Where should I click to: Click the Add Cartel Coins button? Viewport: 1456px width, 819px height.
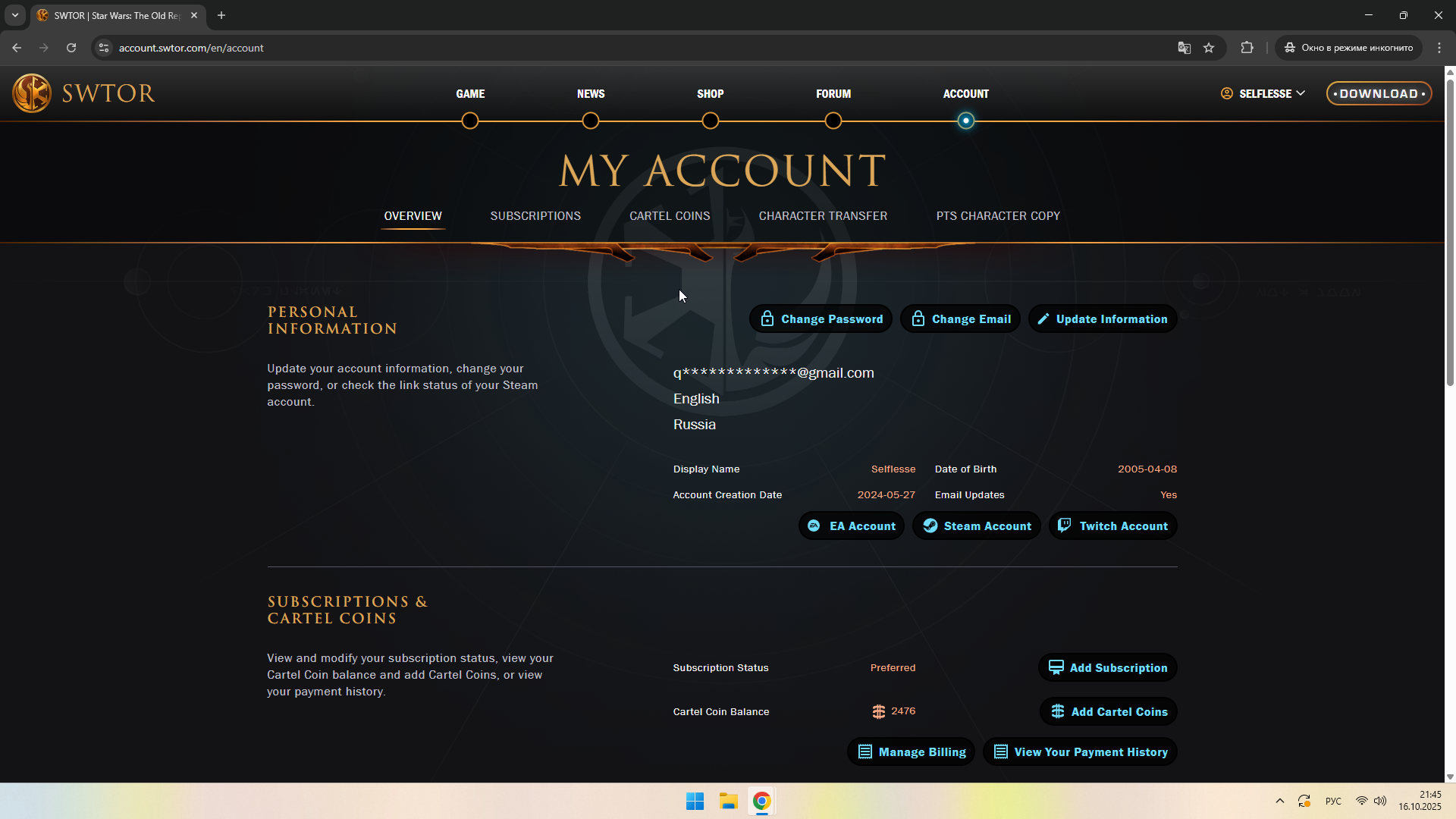pos(1108,711)
